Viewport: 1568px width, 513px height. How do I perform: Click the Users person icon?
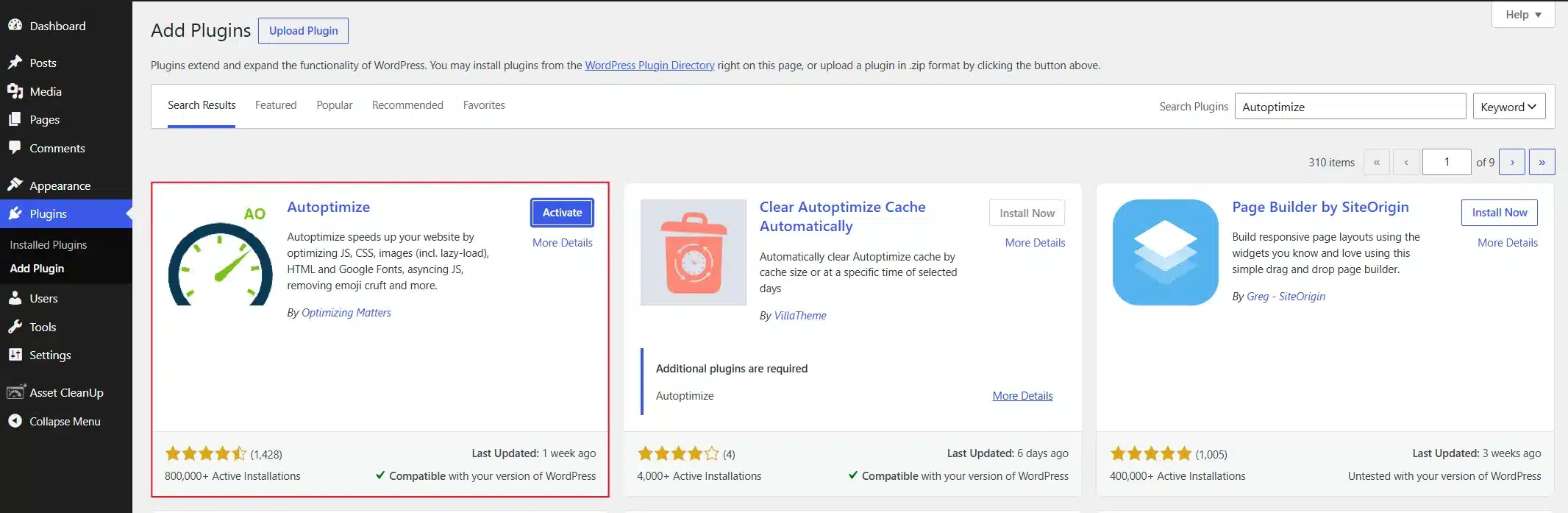pos(15,298)
